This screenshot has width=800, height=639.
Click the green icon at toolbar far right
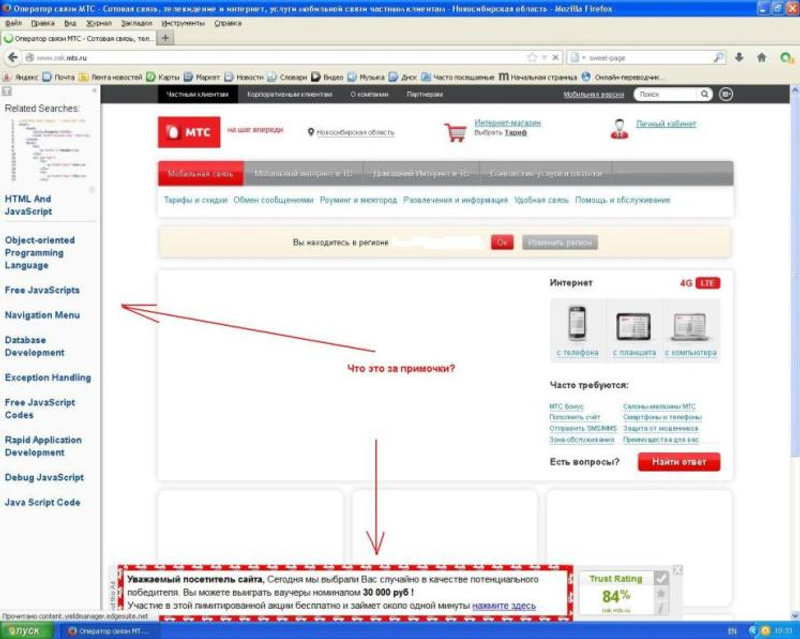coord(787,58)
